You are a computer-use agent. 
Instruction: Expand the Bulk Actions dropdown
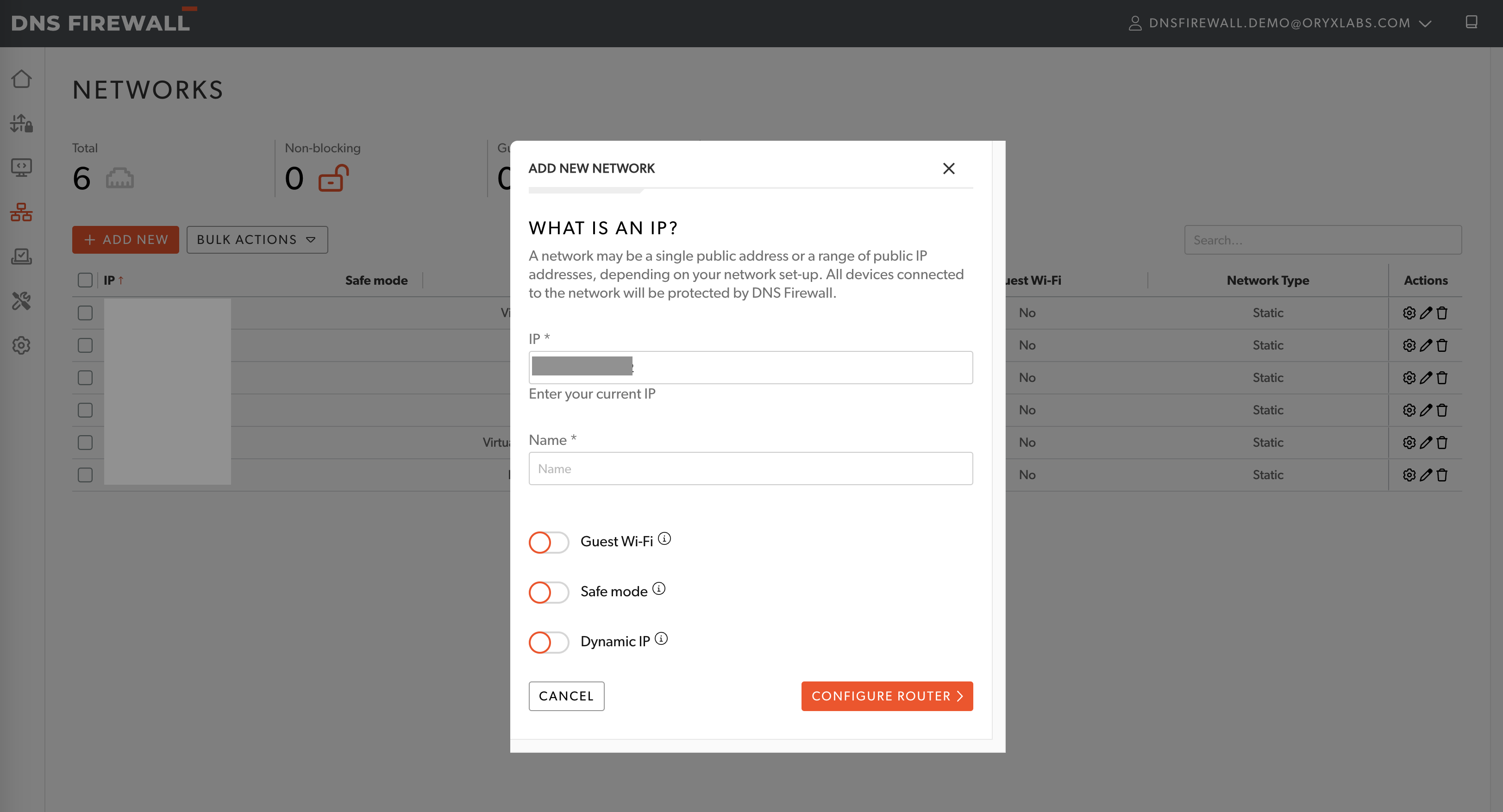(x=257, y=240)
